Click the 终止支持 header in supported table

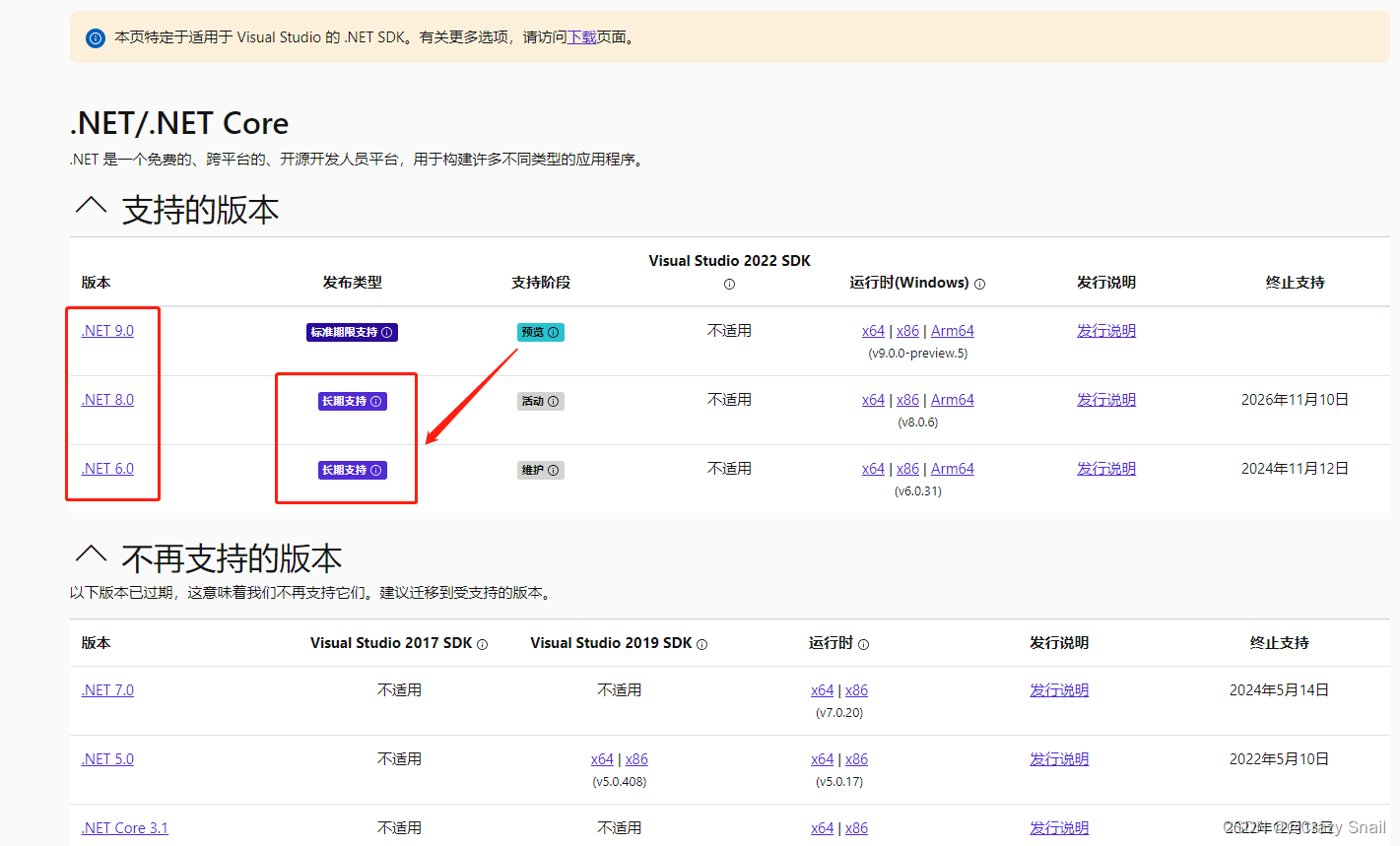pyautogui.click(x=1295, y=283)
